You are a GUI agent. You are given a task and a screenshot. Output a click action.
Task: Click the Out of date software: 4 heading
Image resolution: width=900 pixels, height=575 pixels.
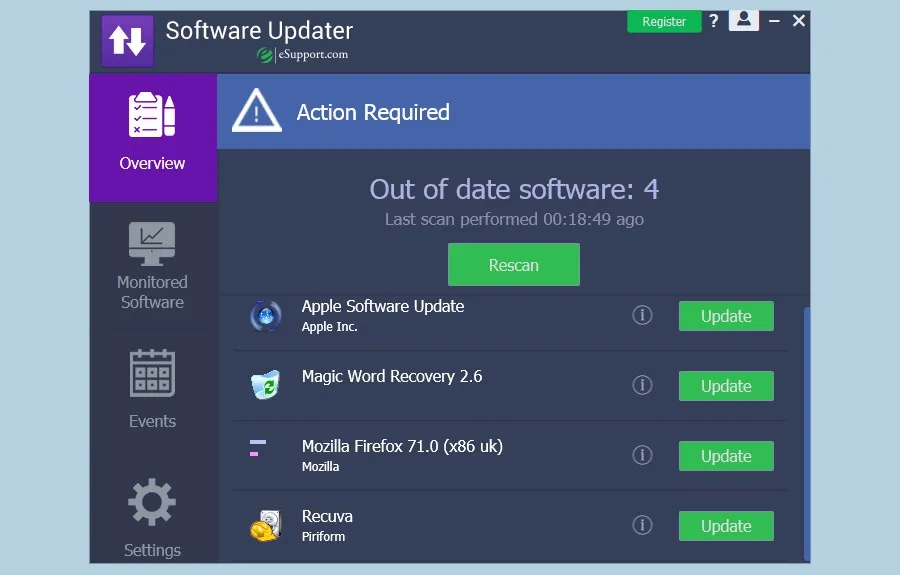(x=514, y=189)
